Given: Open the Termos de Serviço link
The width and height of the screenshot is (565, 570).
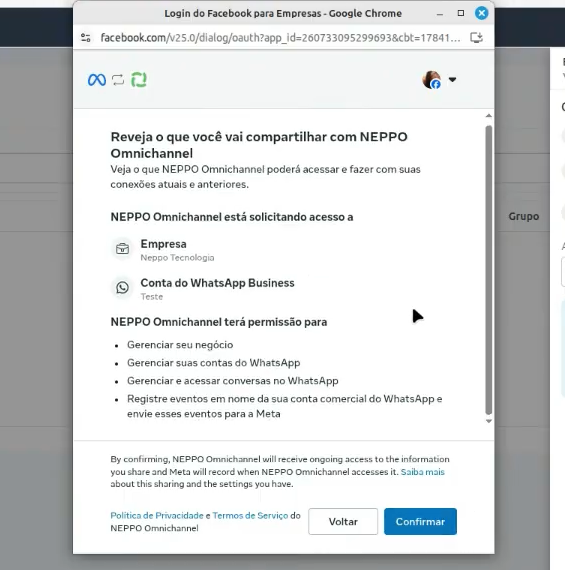Looking at the screenshot, I should [250, 515].
